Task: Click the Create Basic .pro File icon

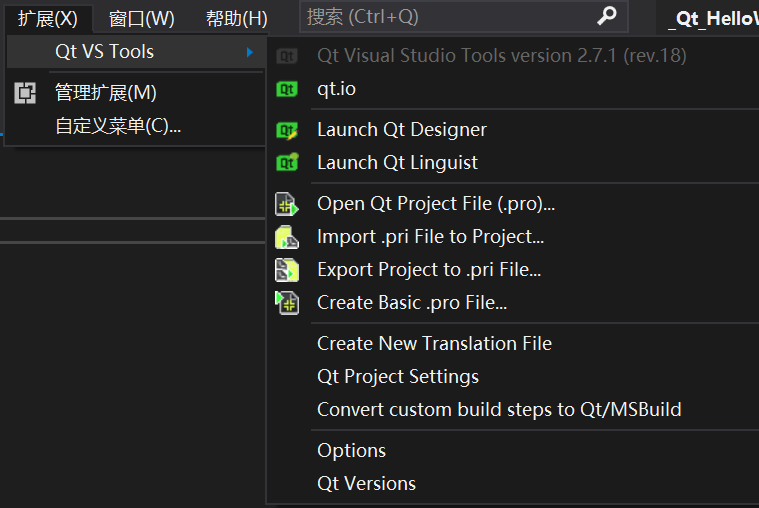Action: point(287,302)
